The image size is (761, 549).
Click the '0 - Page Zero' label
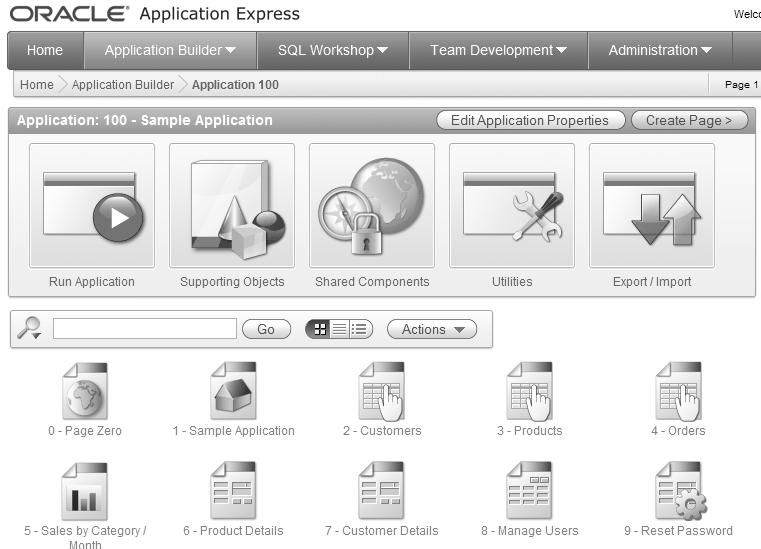[x=85, y=431]
